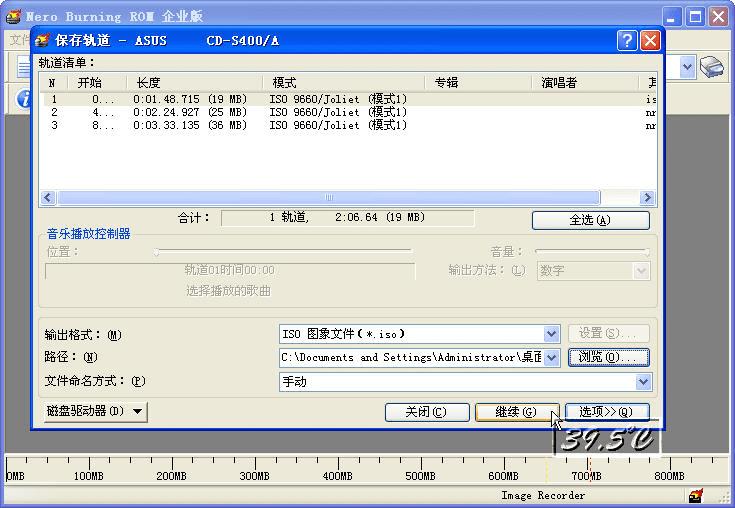This screenshot has height=508, width=735.
Task: Click the Nero Burning ROM main window icon
Action: click(14, 17)
